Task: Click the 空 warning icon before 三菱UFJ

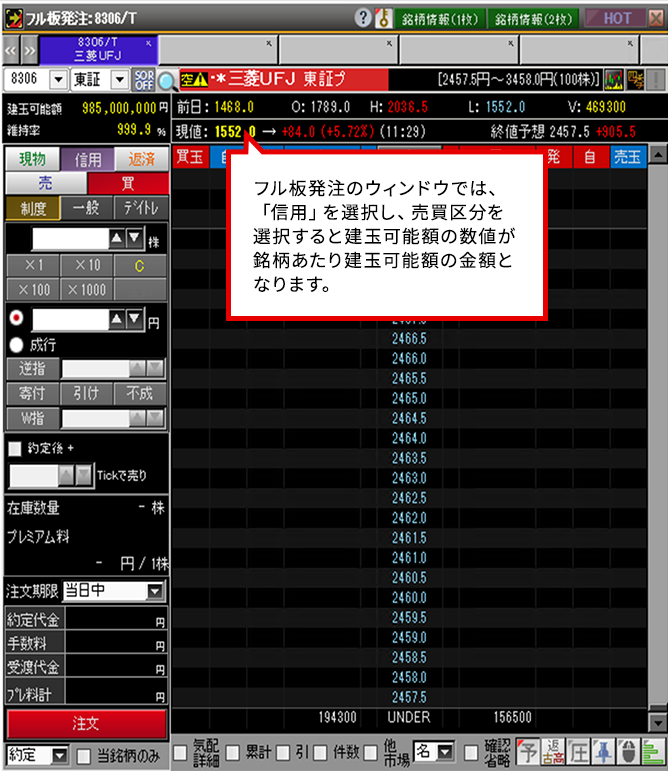Action: coord(194,79)
